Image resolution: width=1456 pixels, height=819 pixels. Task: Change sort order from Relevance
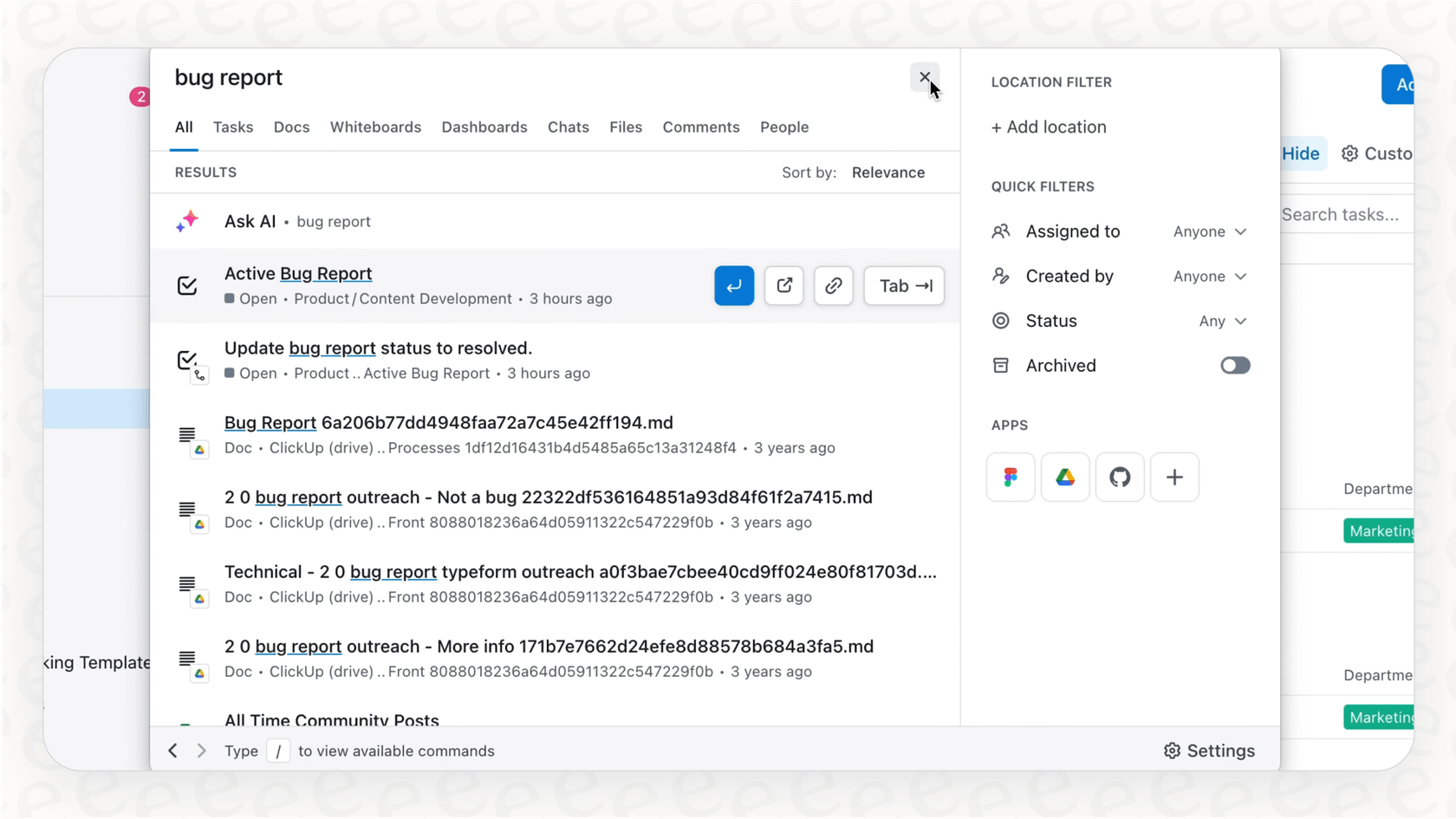(887, 172)
